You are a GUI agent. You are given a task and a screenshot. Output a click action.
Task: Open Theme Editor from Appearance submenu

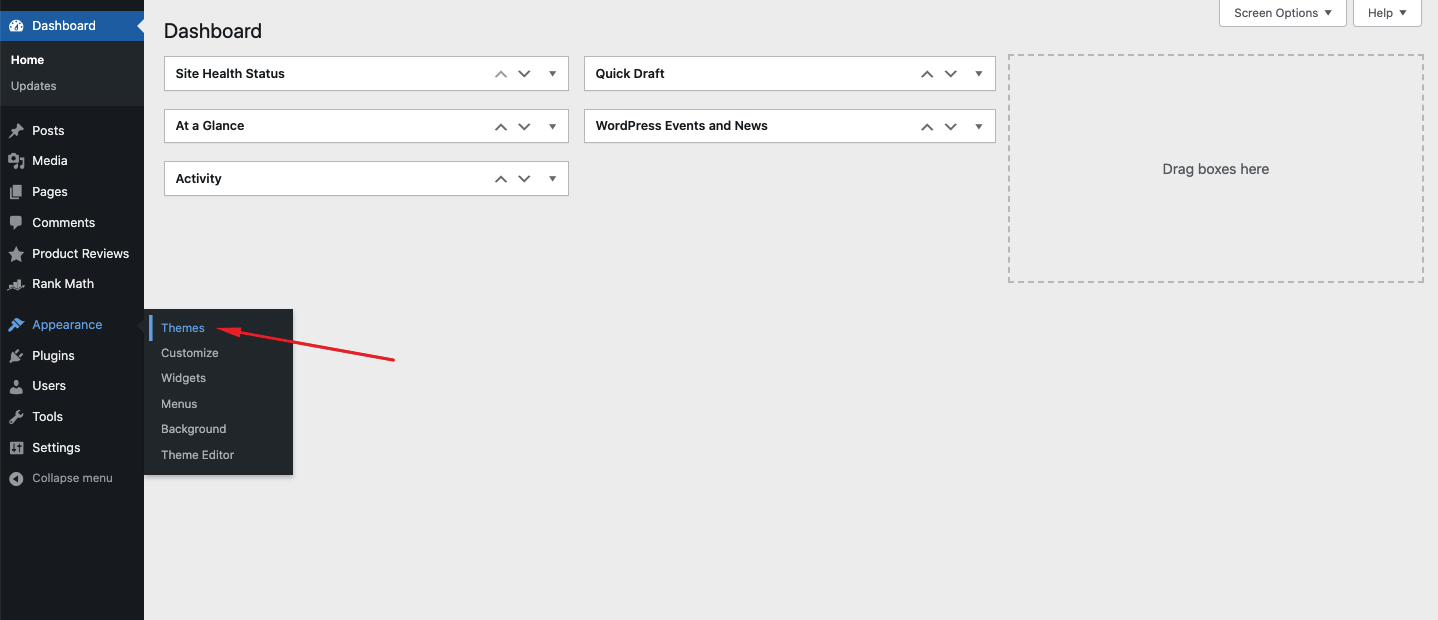point(197,454)
